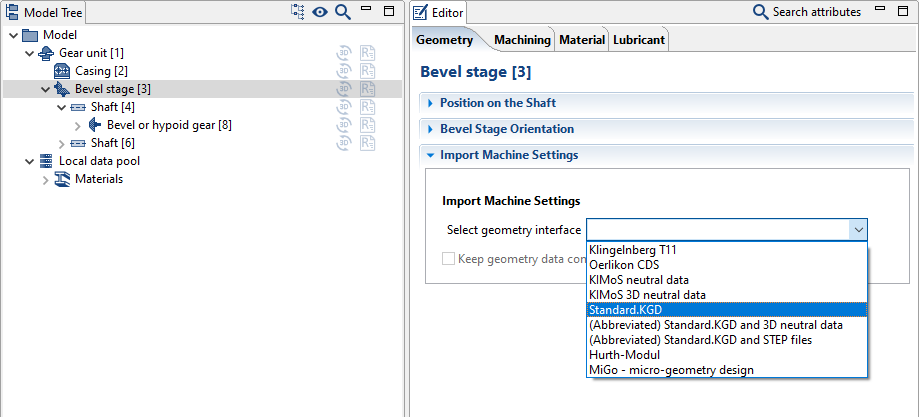
Task: Click the Bevel or hypoid gear icon
Action: tap(95, 125)
